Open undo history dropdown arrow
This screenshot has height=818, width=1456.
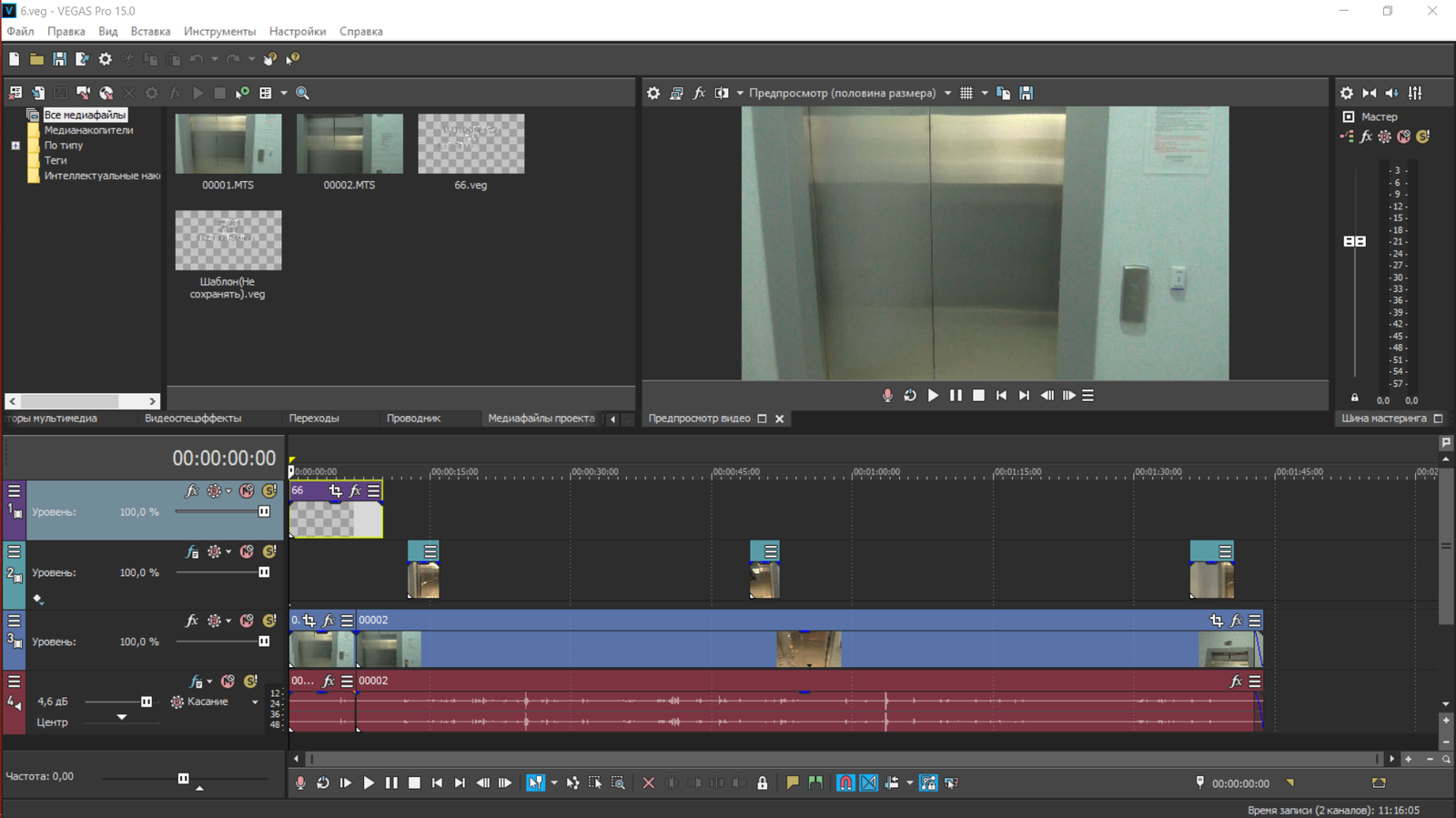214,59
